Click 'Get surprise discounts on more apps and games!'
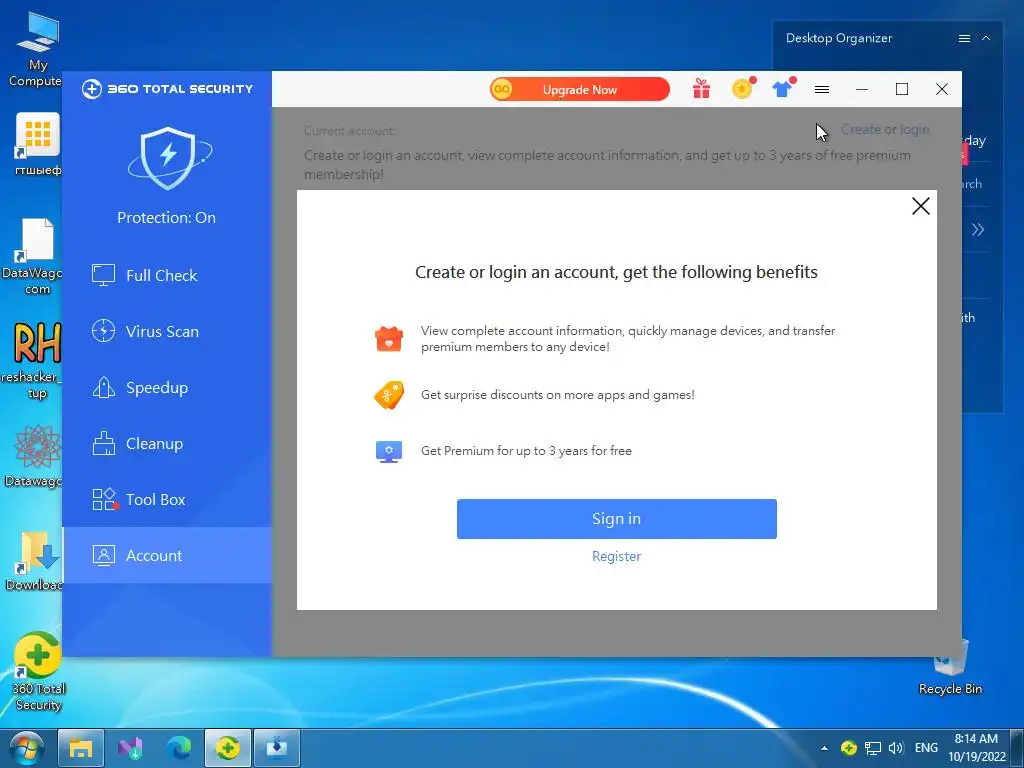1024x768 pixels. pos(558,394)
